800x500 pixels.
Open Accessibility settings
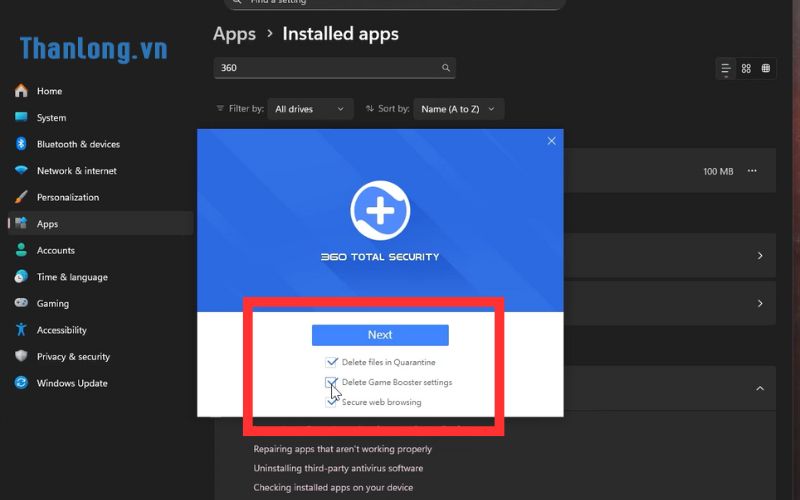[61, 330]
